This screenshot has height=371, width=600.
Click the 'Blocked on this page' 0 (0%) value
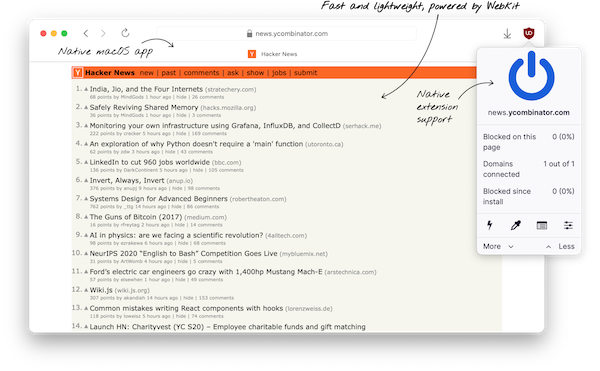(x=563, y=137)
